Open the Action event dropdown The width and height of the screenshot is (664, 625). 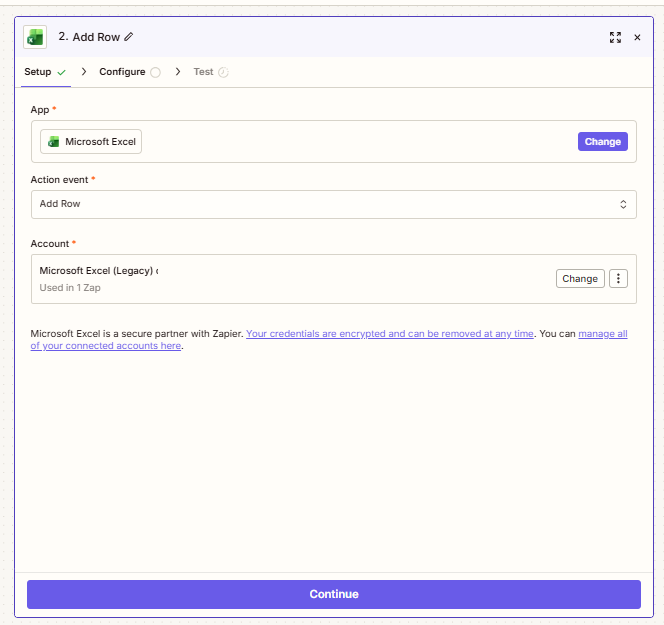tap(334, 205)
